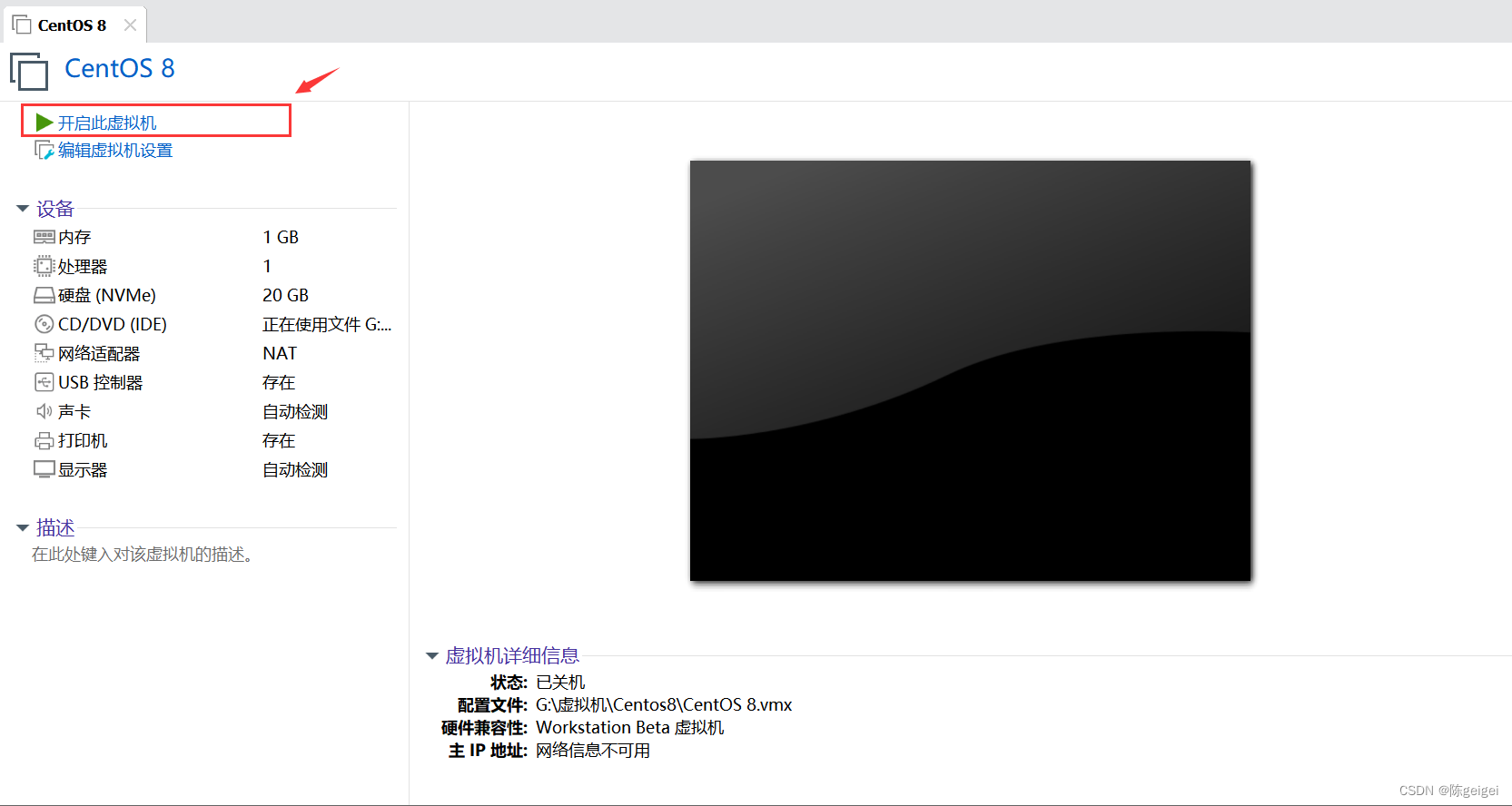
Task: Click the 设备 section heading text
Action: pyautogui.click(x=55, y=209)
